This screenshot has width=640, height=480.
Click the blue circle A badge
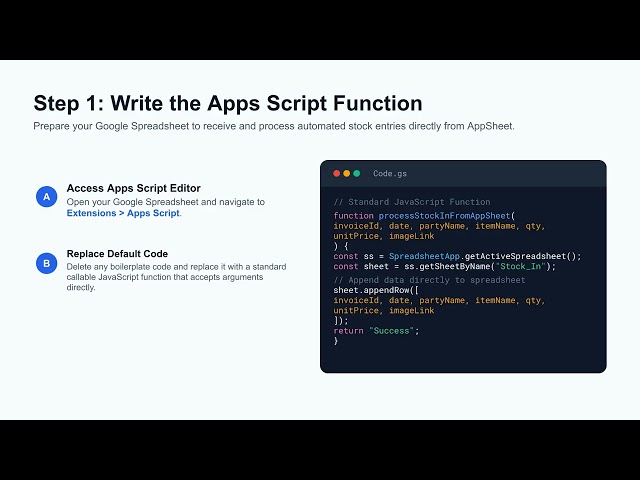pyautogui.click(x=47, y=197)
